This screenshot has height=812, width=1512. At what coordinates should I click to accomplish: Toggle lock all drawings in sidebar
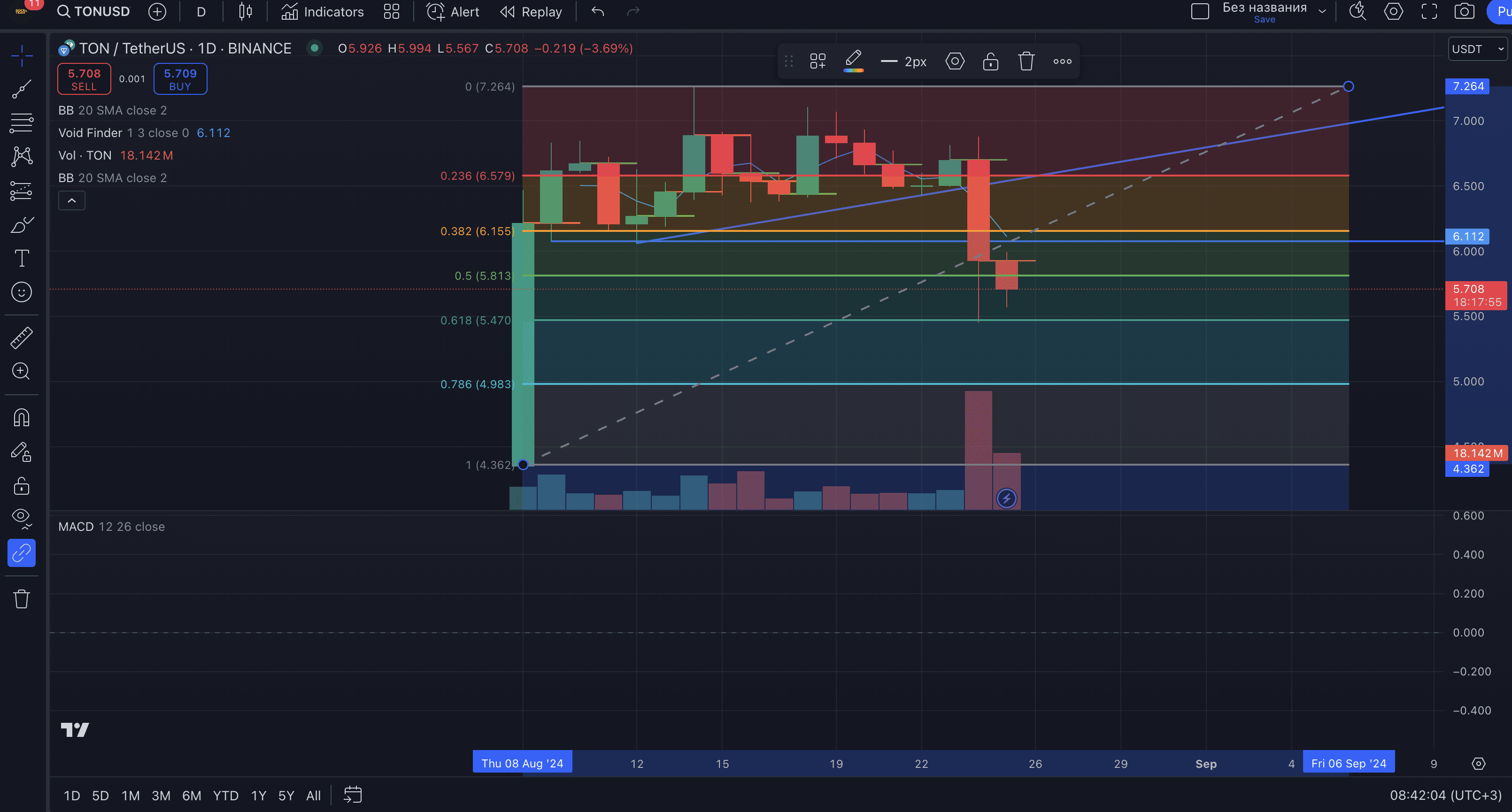[x=22, y=486]
